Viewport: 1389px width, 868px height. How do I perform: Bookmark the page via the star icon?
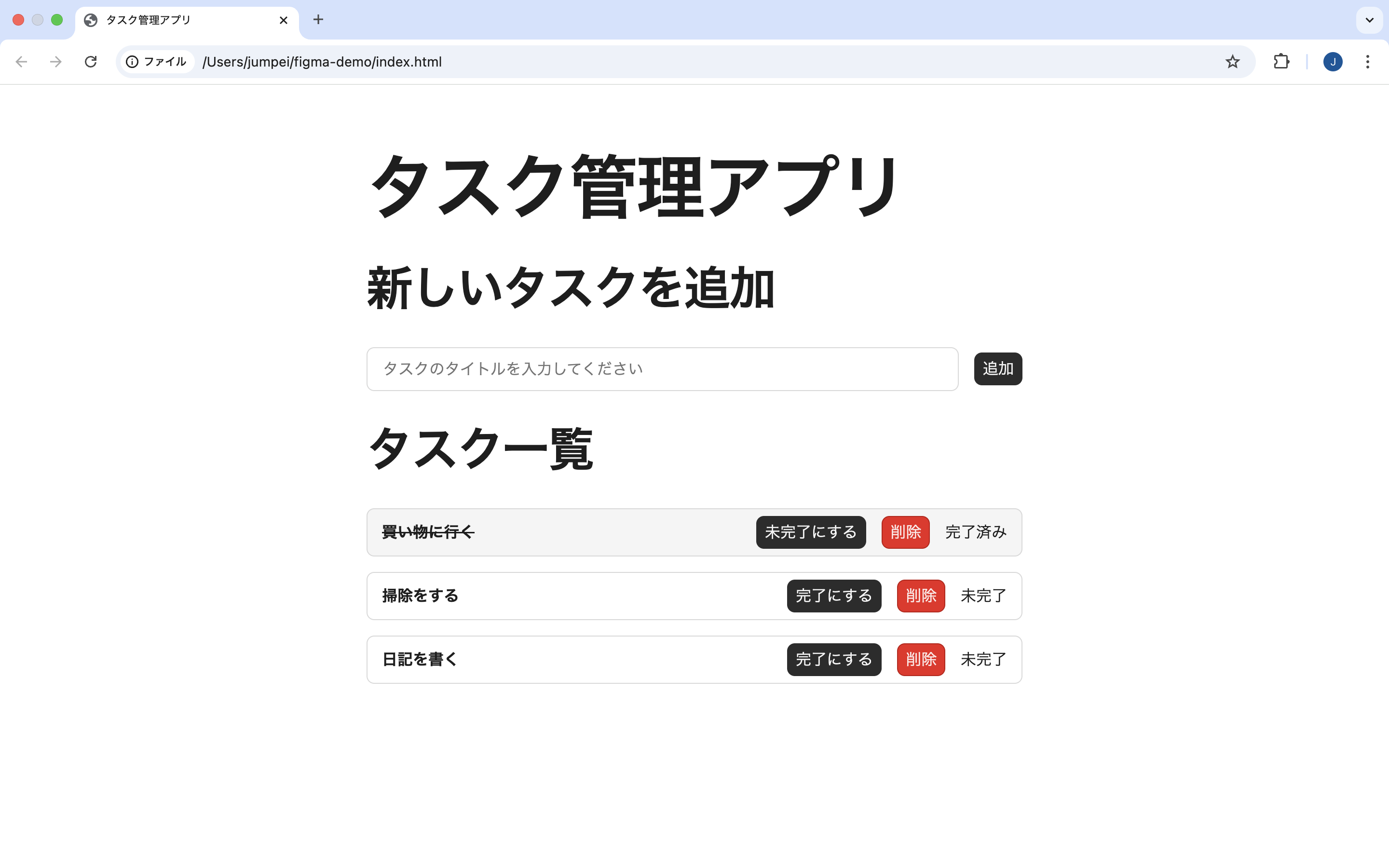point(1232,61)
